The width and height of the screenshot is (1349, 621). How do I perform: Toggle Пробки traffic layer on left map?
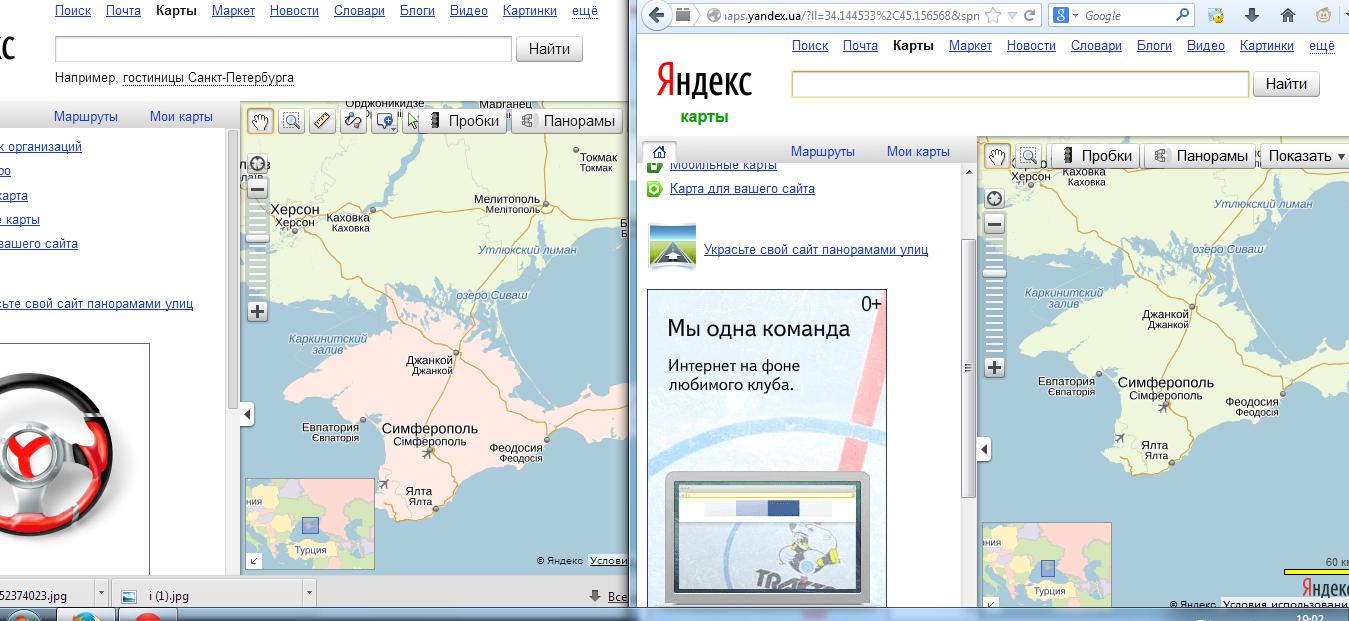462,121
